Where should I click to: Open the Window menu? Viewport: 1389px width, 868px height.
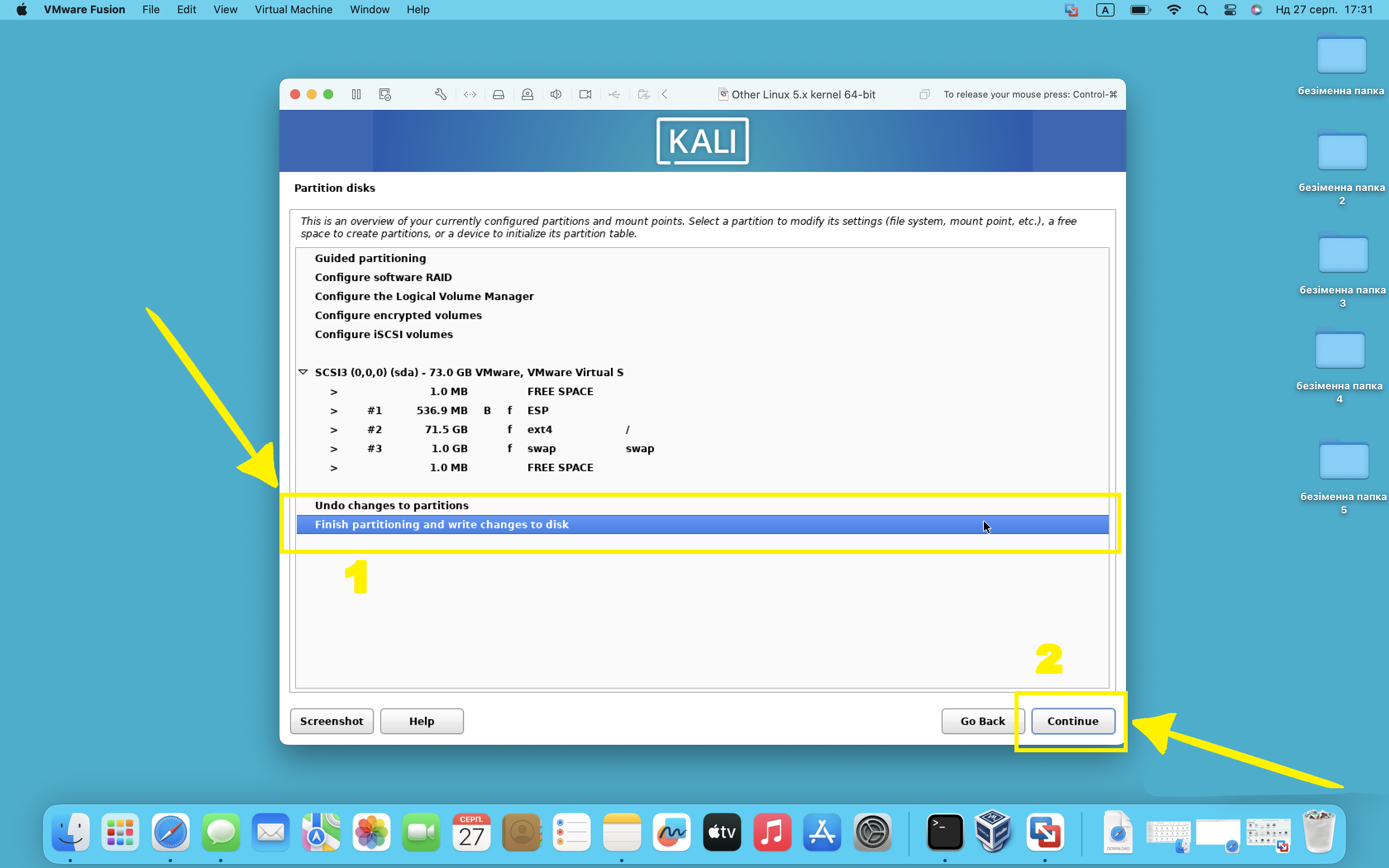click(x=370, y=10)
